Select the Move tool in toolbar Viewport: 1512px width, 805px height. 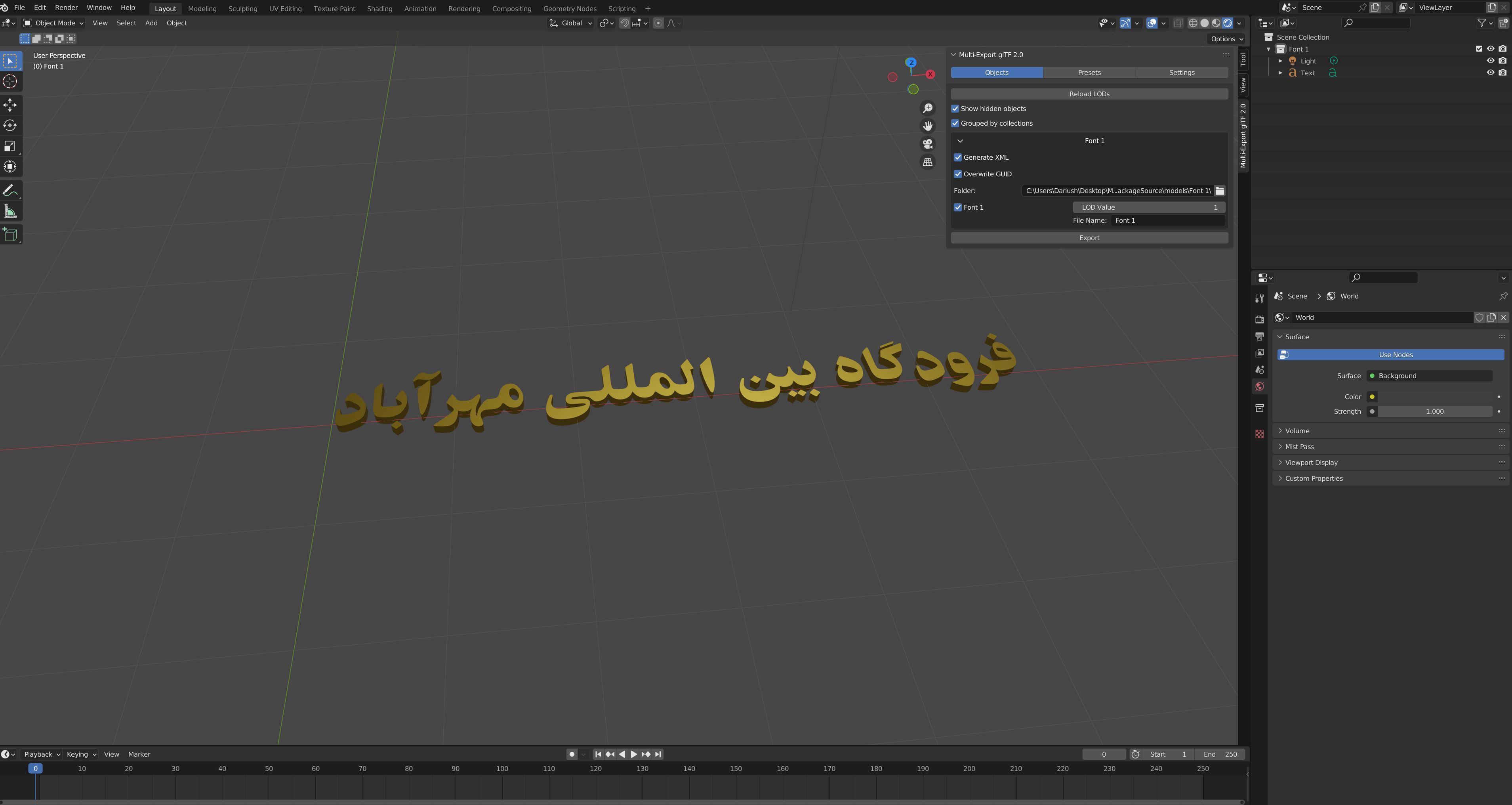click(11, 104)
